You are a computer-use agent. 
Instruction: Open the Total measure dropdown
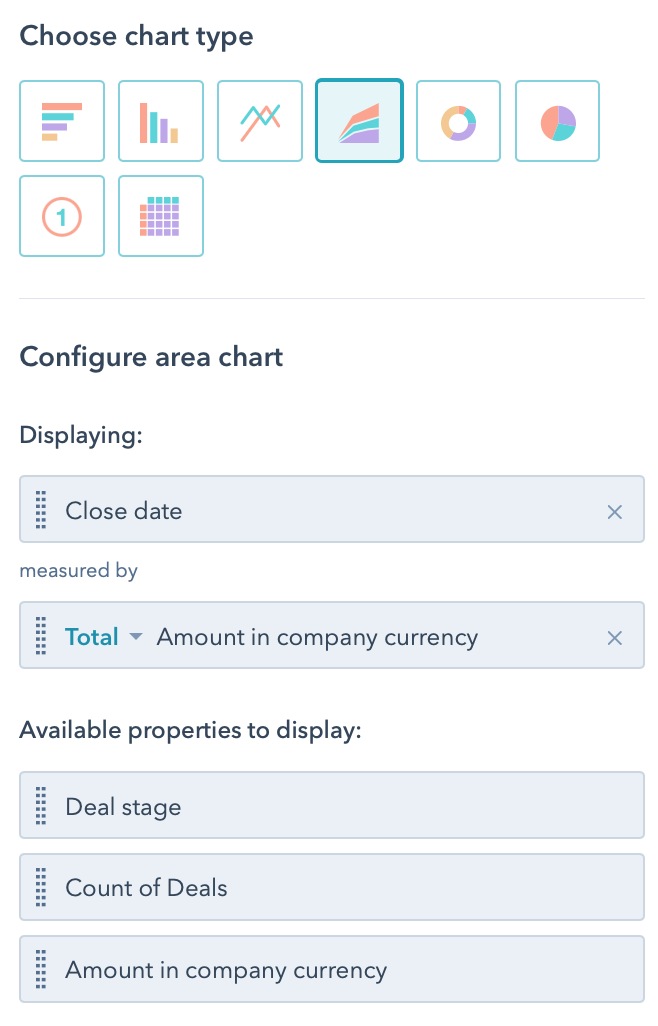pyautogui.click(x=104, y=636)
